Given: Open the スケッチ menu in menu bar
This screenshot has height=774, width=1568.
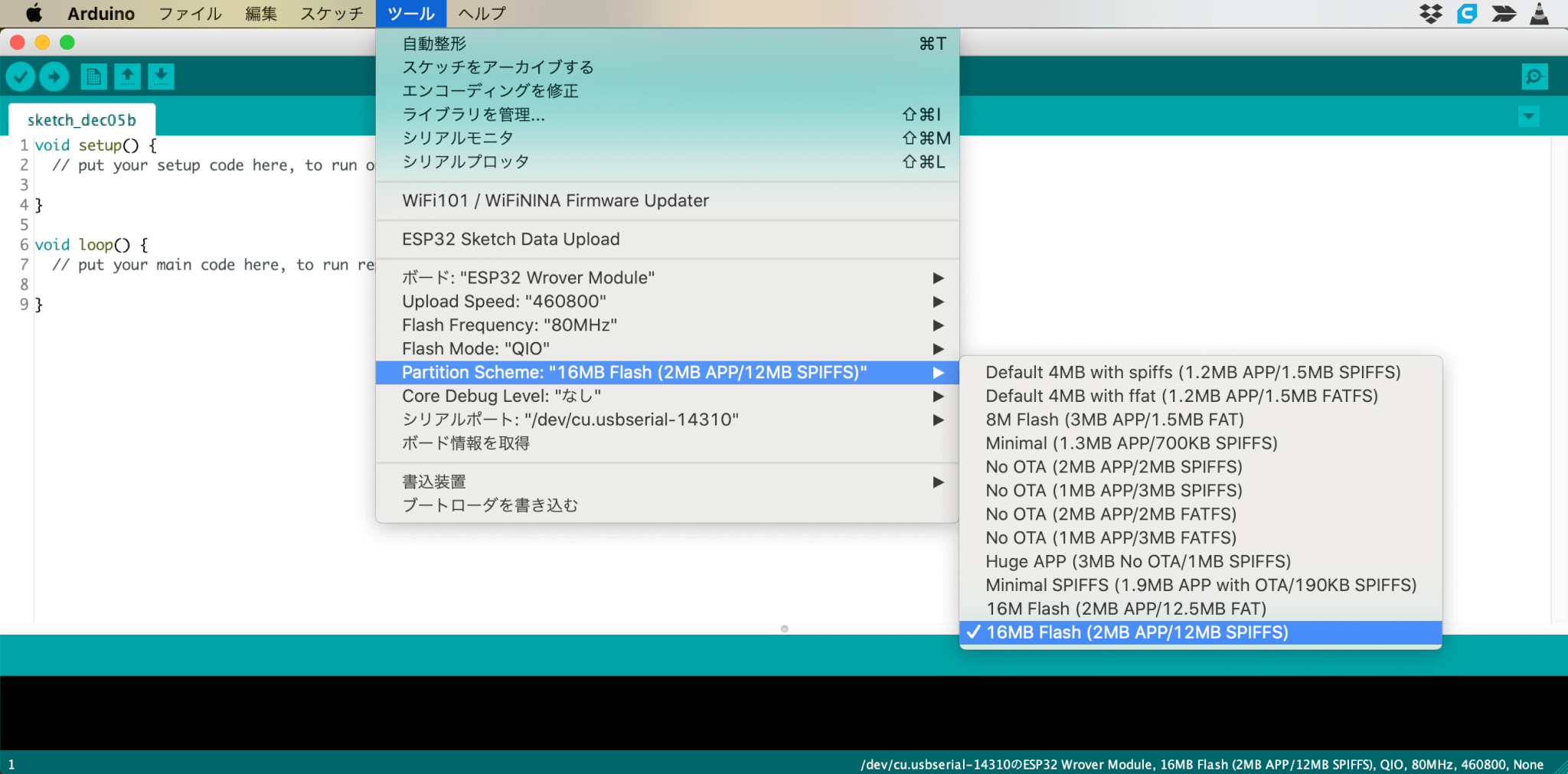Looking at the screenshot, I should [332, 14].
